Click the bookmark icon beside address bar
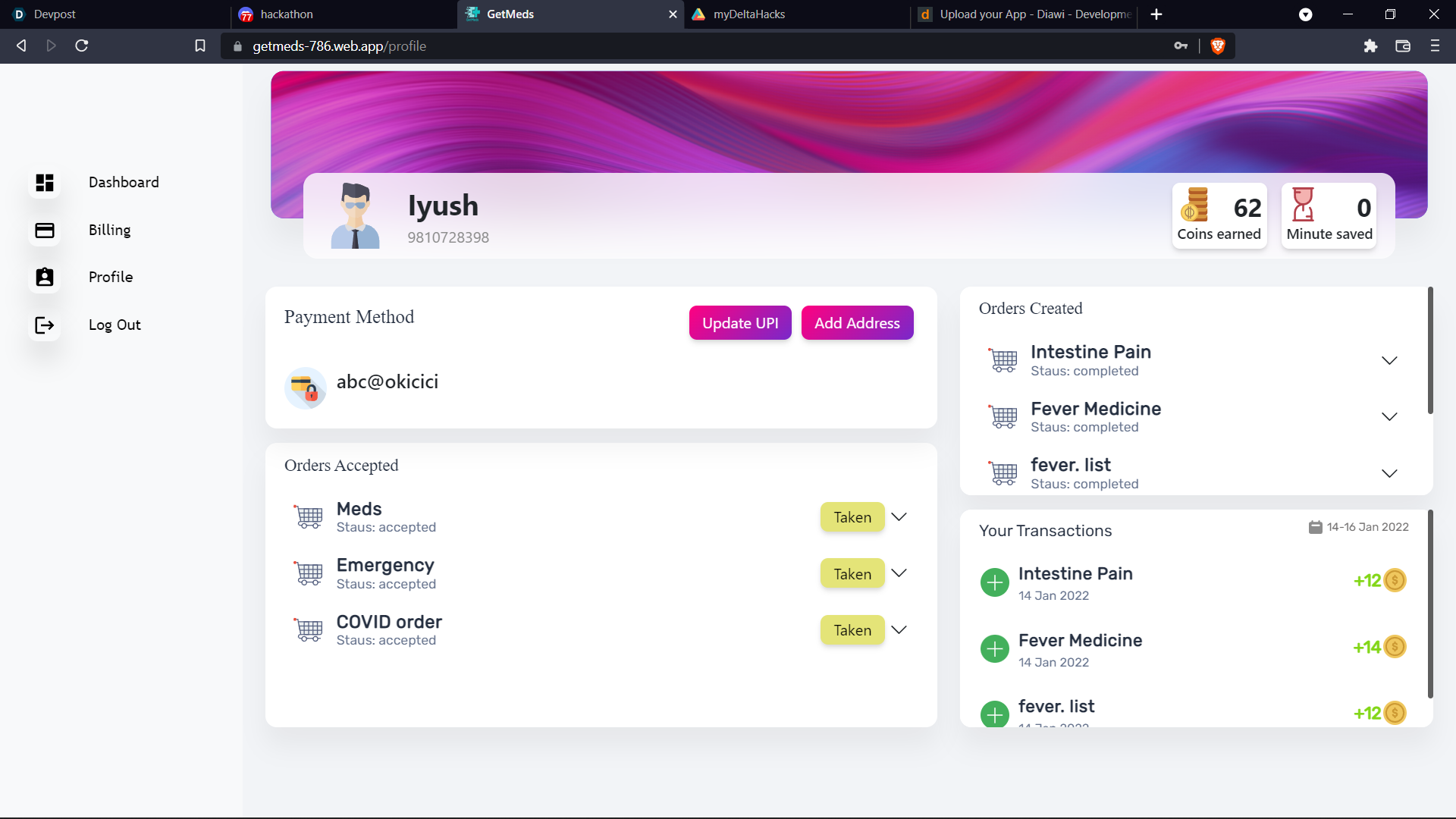The image size is (1456, 819). (200, 46)
